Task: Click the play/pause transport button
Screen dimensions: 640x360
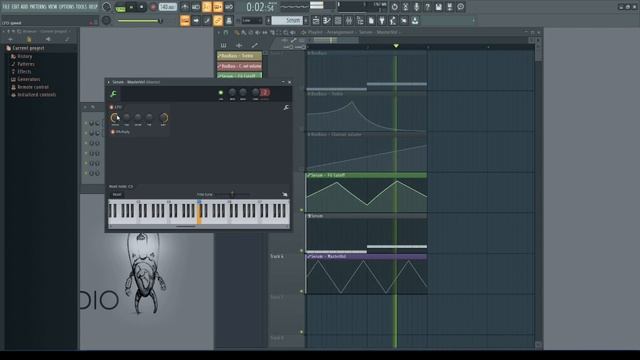Action: (x=131, y=7)
